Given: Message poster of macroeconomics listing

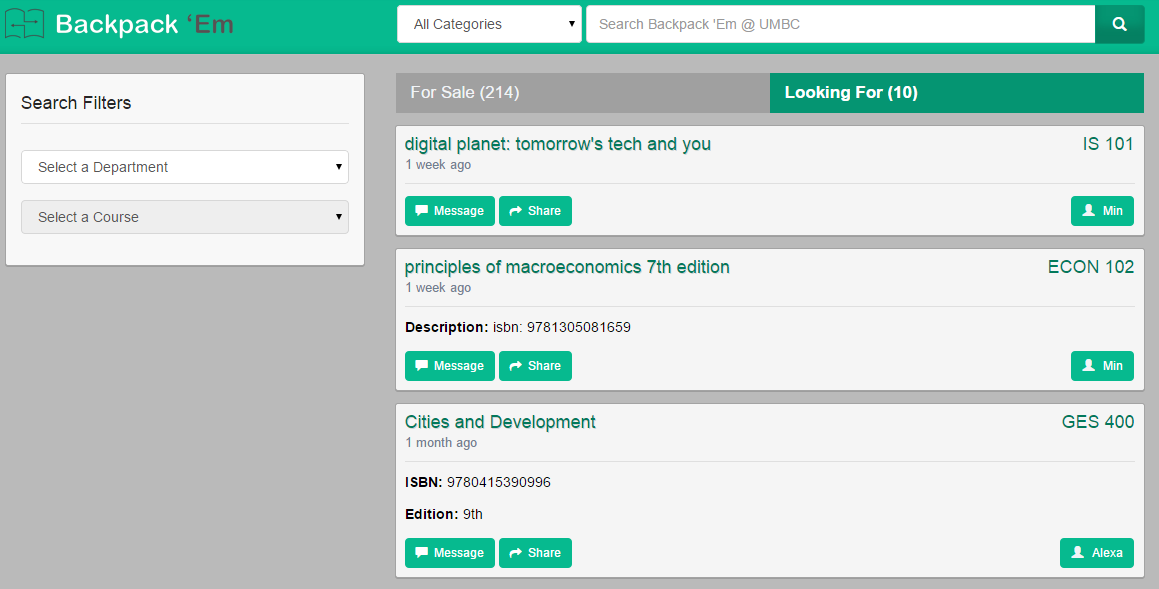Looking at the screenshot, I should [x=449, y=366].
